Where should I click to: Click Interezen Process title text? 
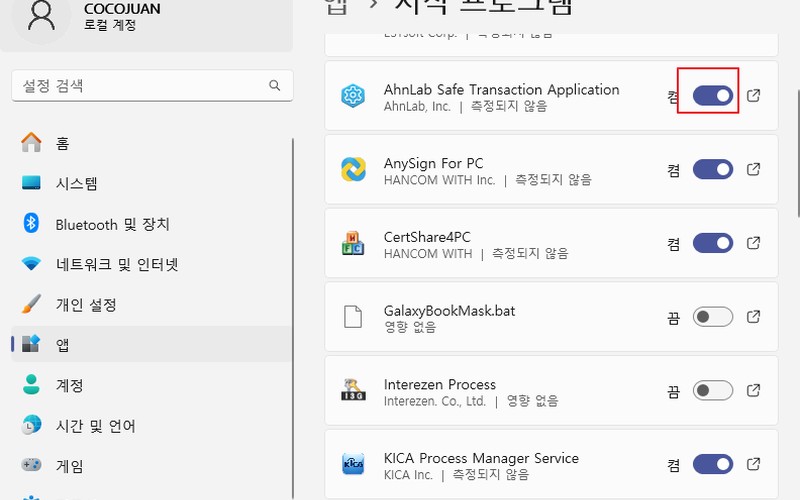(440, 384)
